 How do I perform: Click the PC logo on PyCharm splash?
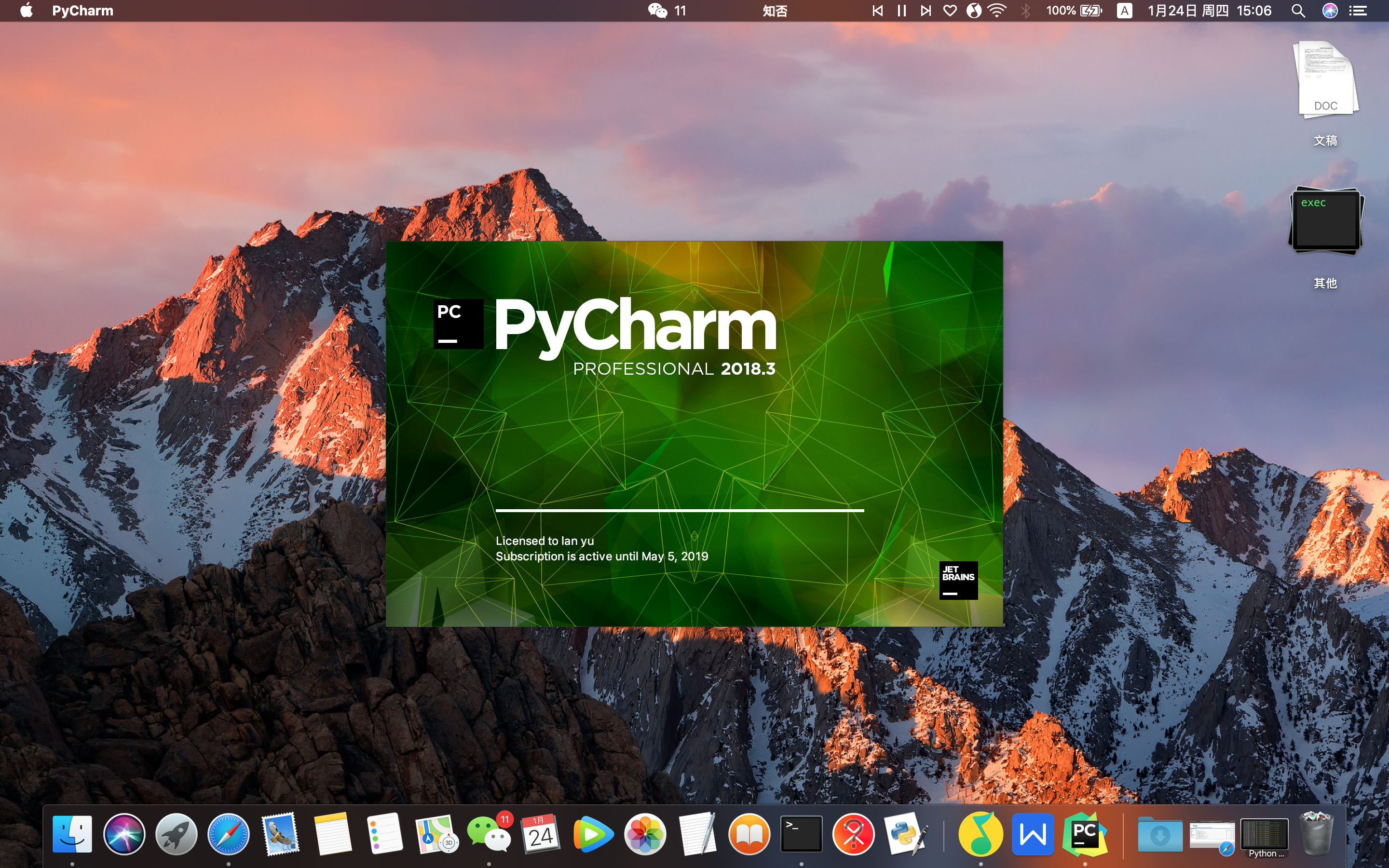[x=458, y=324]
